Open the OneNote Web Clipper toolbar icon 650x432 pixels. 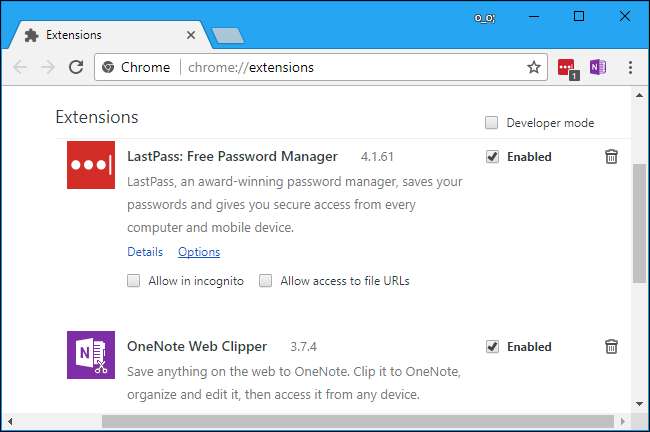tap(598, 68)
